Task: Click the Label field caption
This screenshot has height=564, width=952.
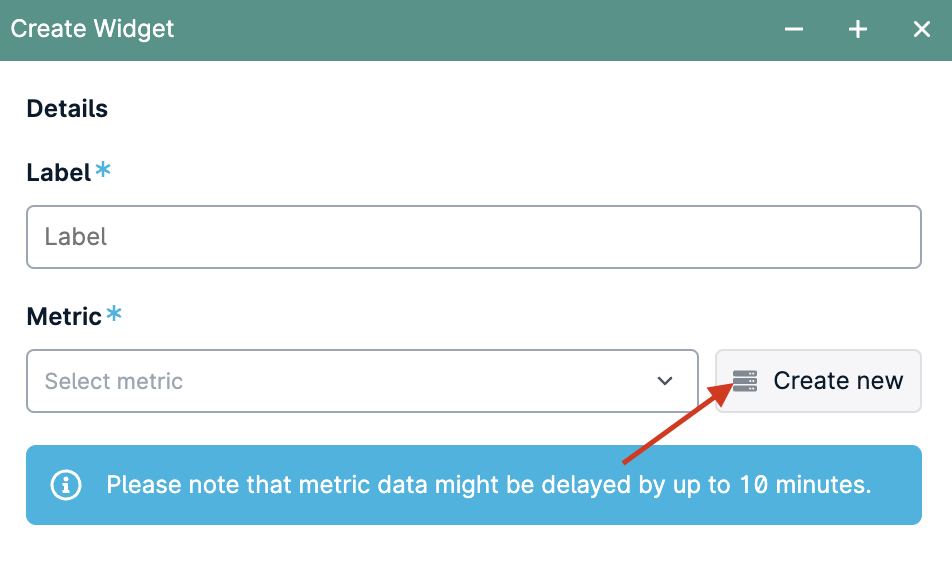Action: tap(59, 172)
